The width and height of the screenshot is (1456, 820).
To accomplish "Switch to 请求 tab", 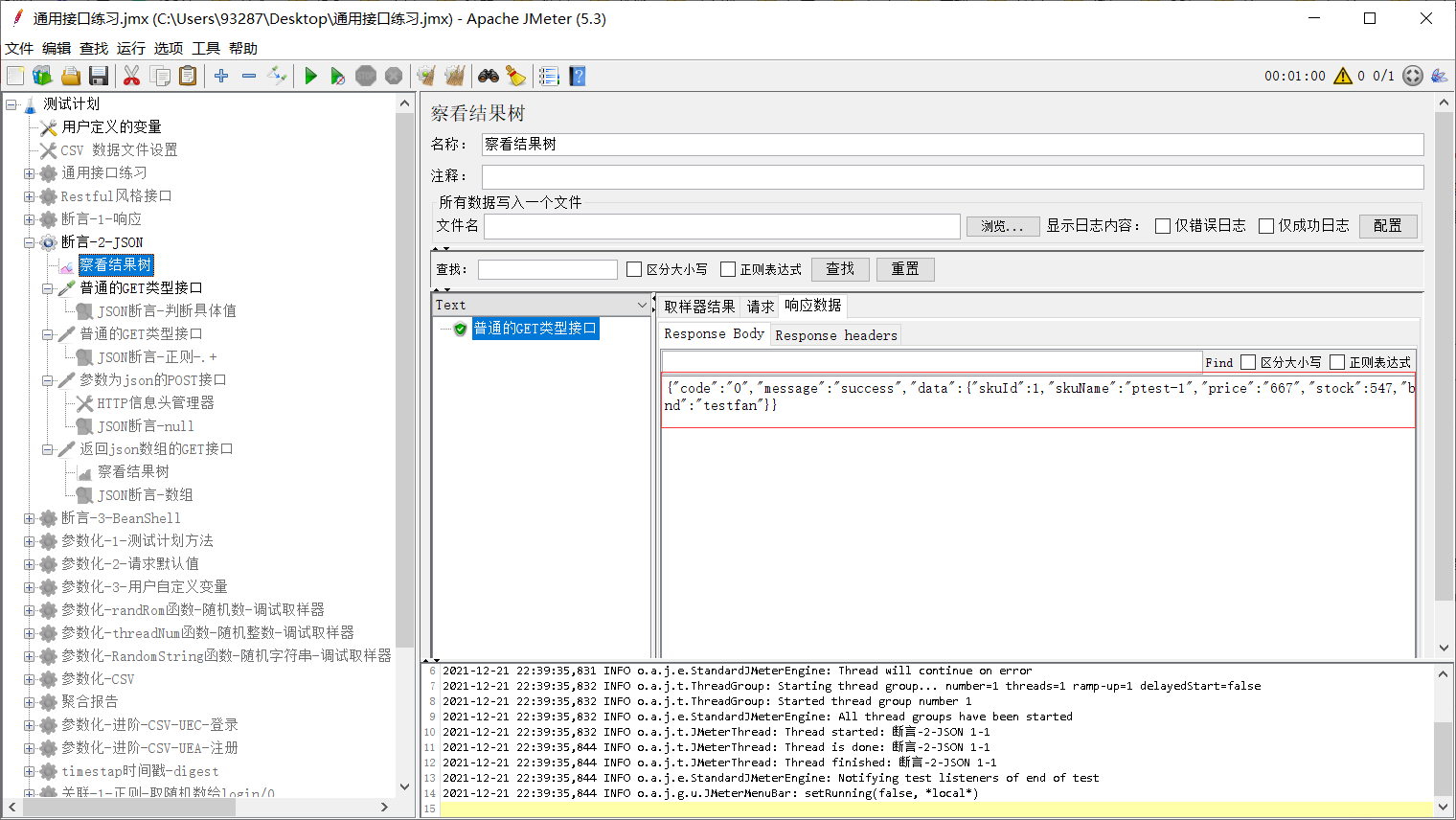I will coord(761,307).
